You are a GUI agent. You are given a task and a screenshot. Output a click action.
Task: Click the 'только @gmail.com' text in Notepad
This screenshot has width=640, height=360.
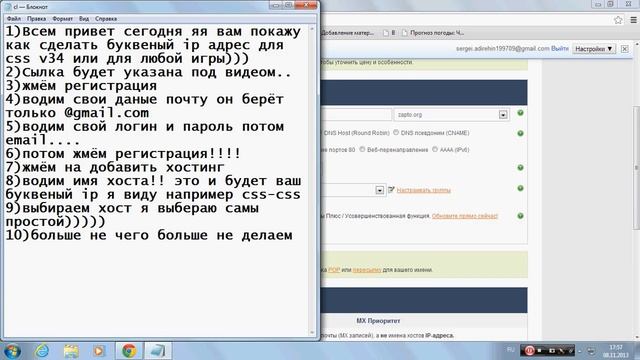77,113
